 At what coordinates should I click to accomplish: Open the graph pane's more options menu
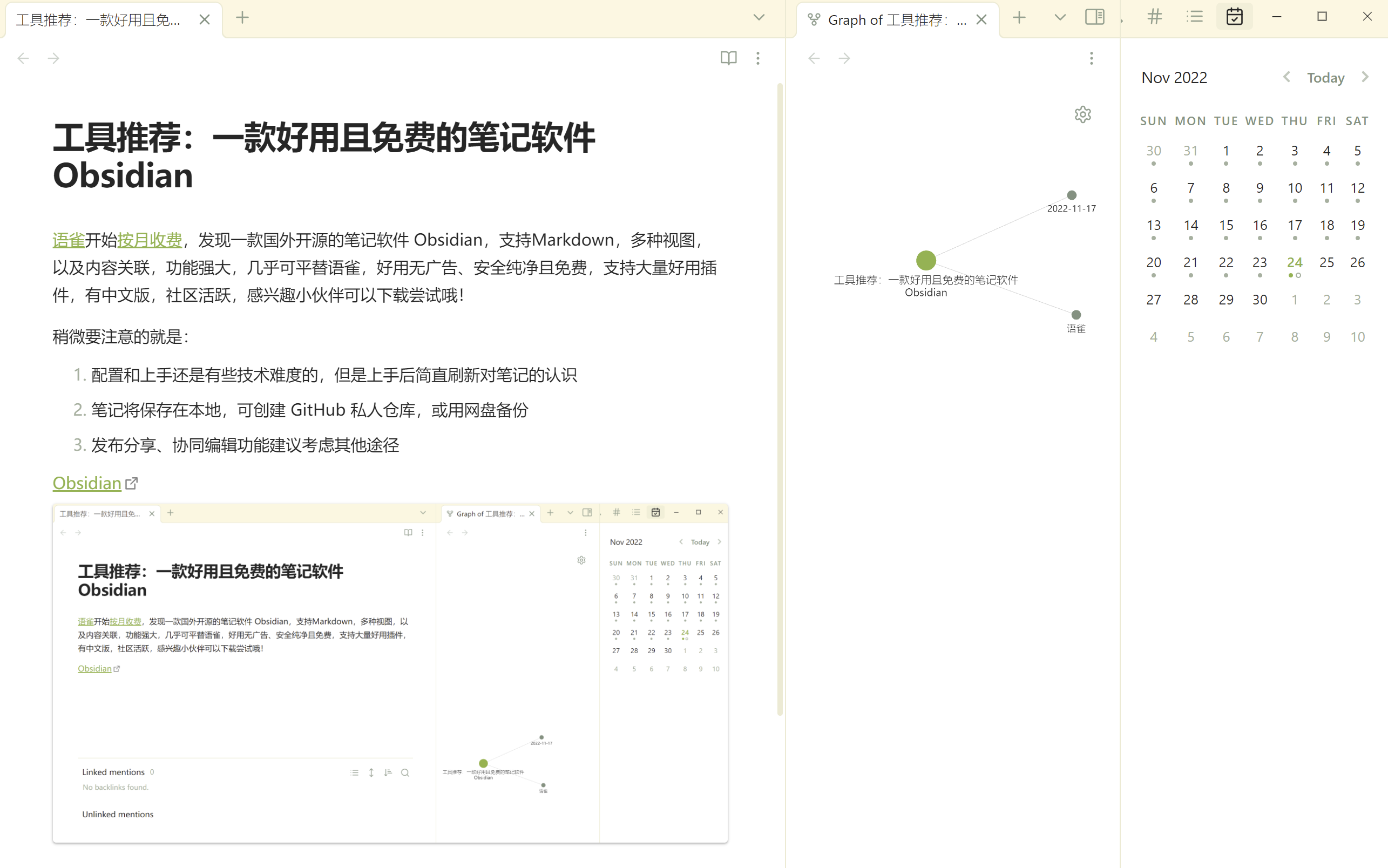click(1091, 58)
